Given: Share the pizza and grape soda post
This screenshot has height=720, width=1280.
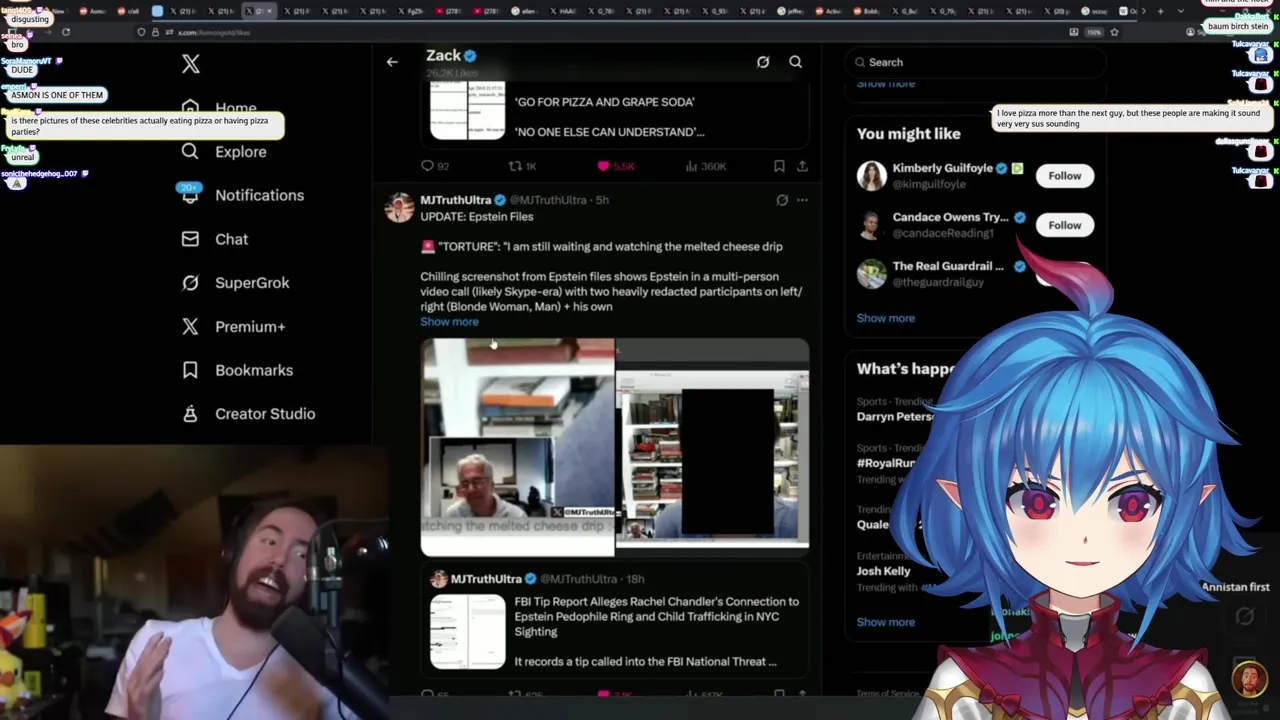Looking at the screenshot, I should pos(802,166).
